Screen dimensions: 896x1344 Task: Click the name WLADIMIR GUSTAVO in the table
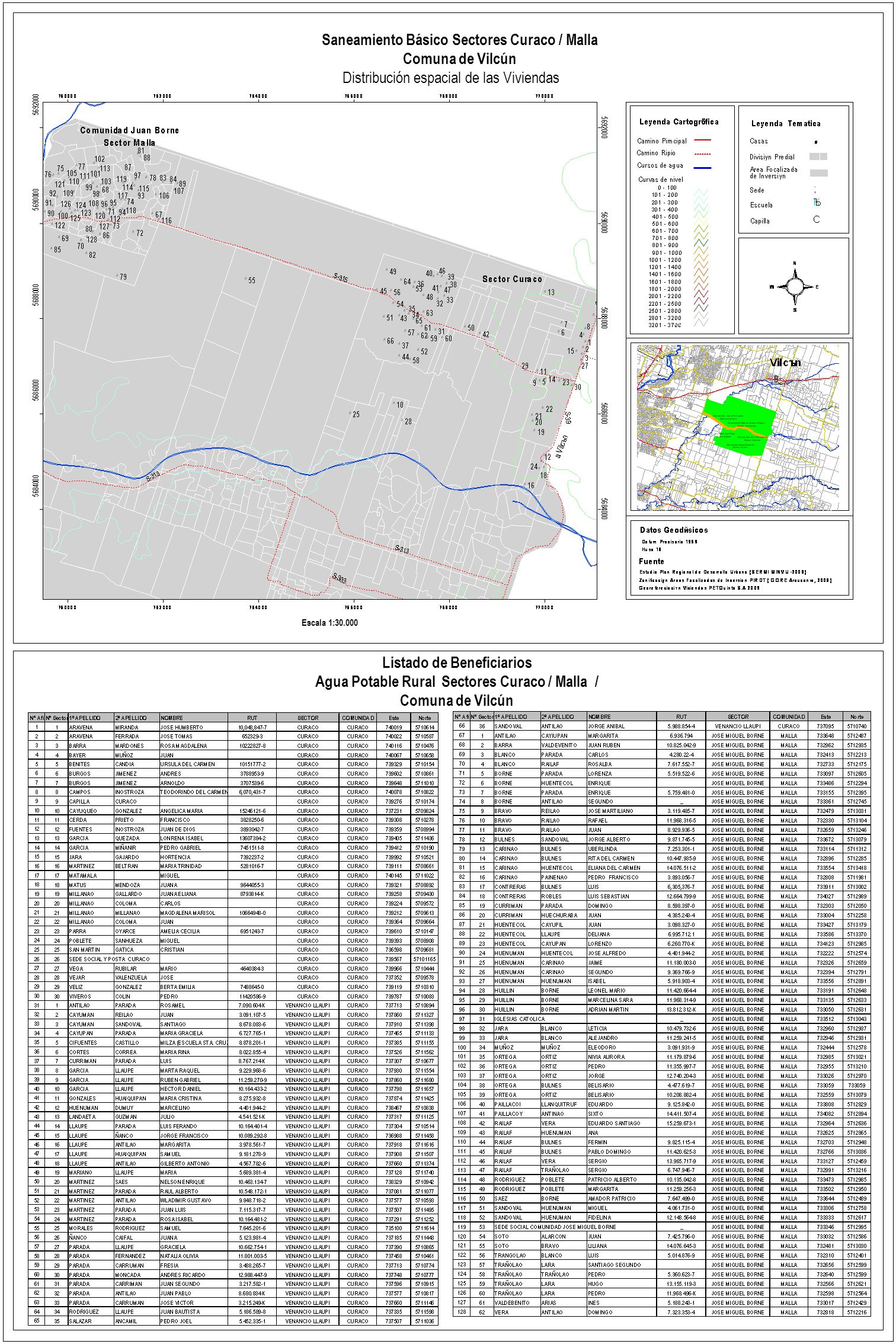click(x=185, y=1201)
